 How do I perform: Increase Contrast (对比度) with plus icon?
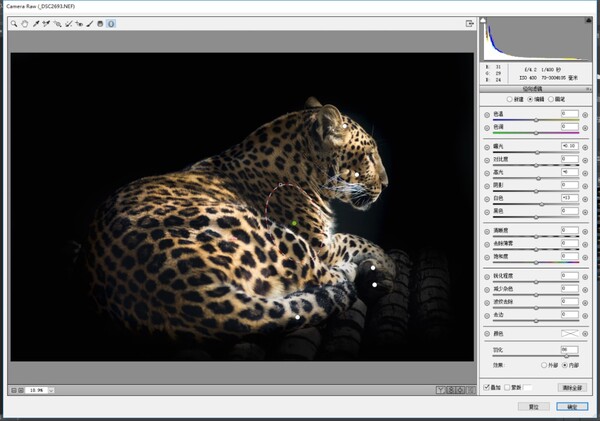(585, 160)
